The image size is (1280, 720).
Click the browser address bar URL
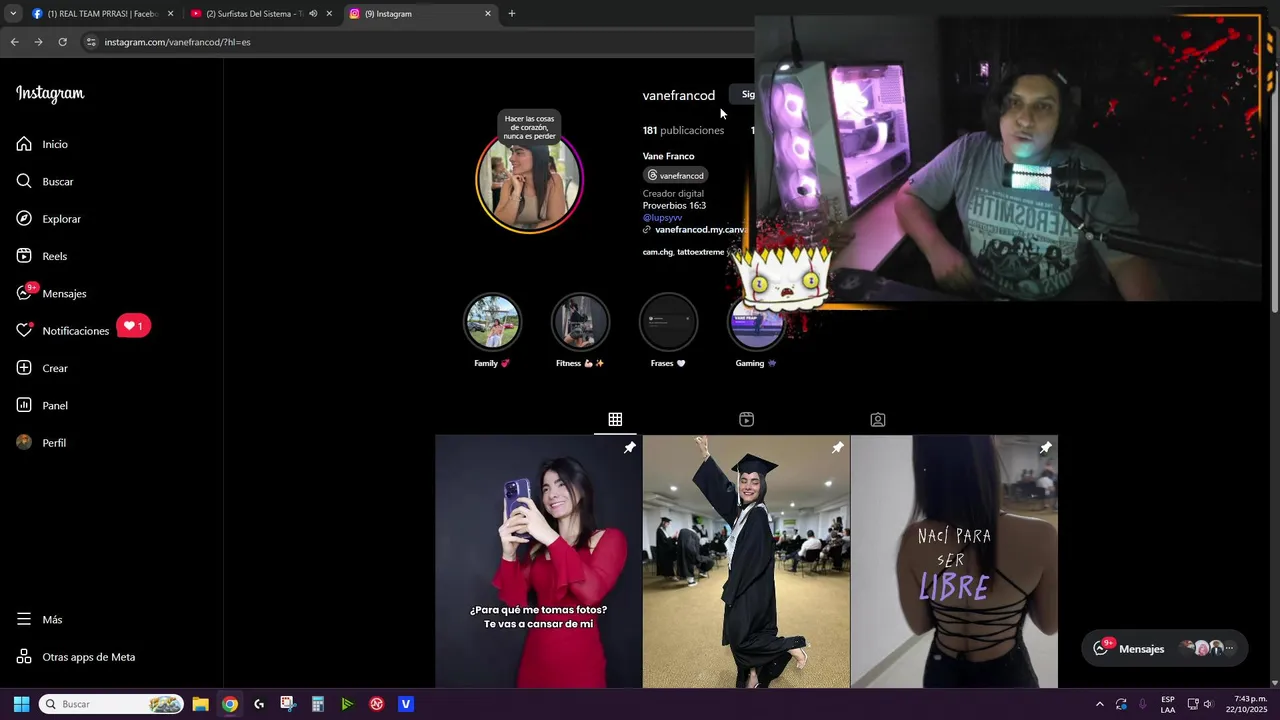point(177,42)
